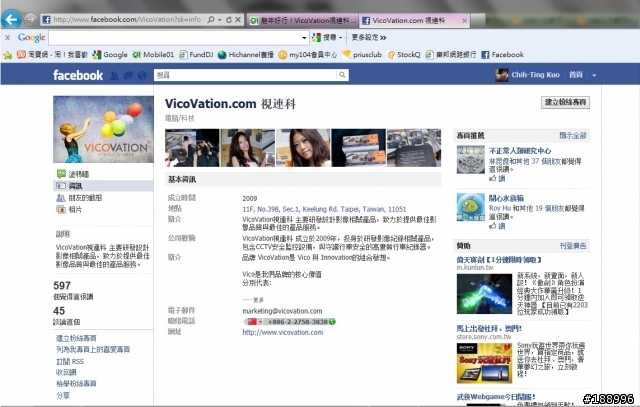This screenshot has width=640, height=407.
Task: Click the messages icon in Facebook bar
Action: point(128,75)
